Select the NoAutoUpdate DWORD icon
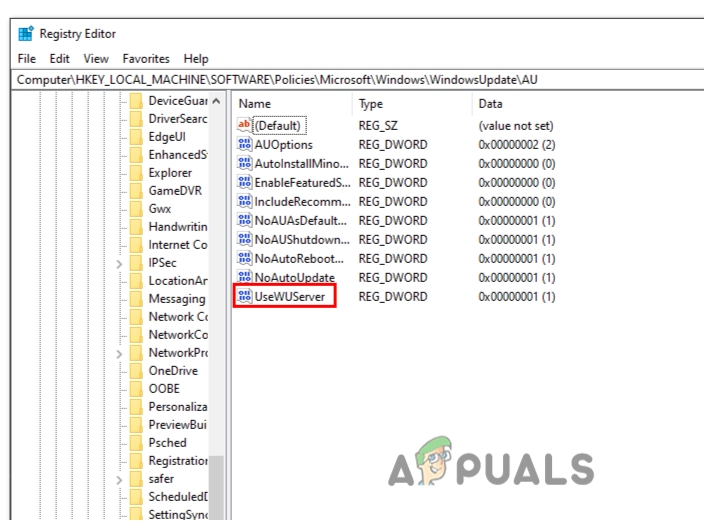The width and height of the screenshot is (704, 522). pyautogui.click(x=244, y=277)
